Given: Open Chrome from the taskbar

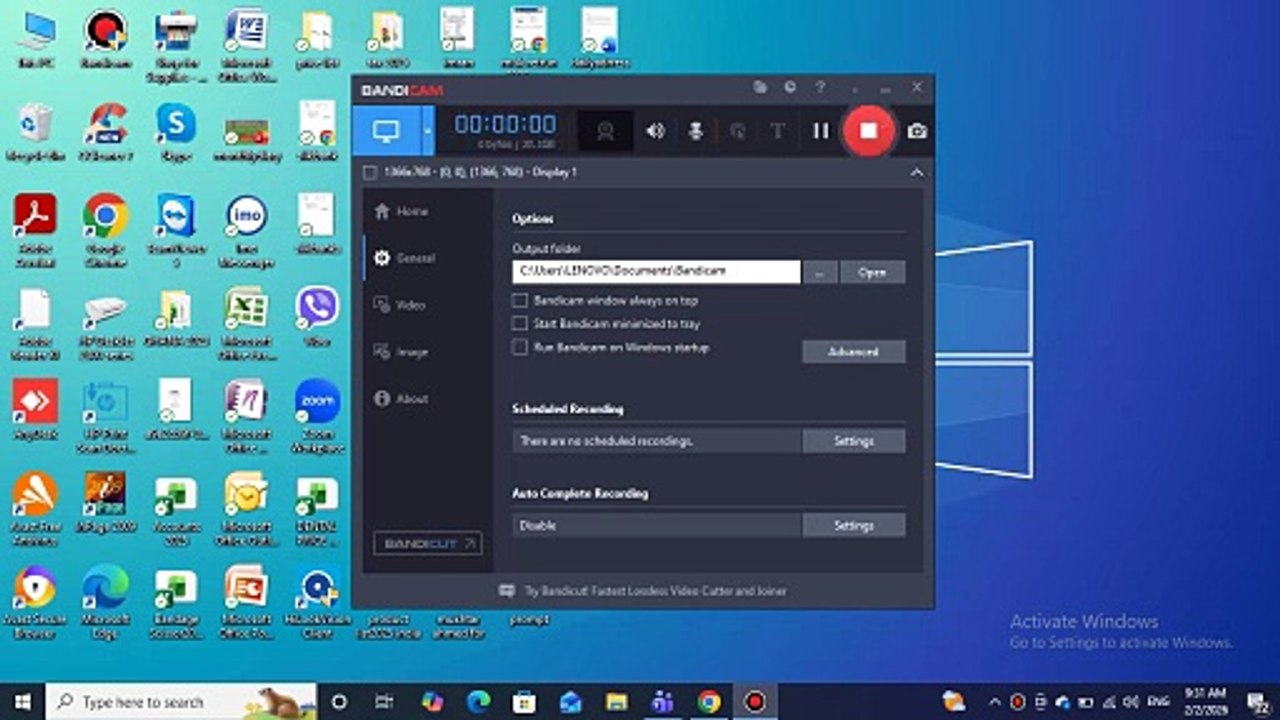Looking at the screenshot, I should pos(709,702).
